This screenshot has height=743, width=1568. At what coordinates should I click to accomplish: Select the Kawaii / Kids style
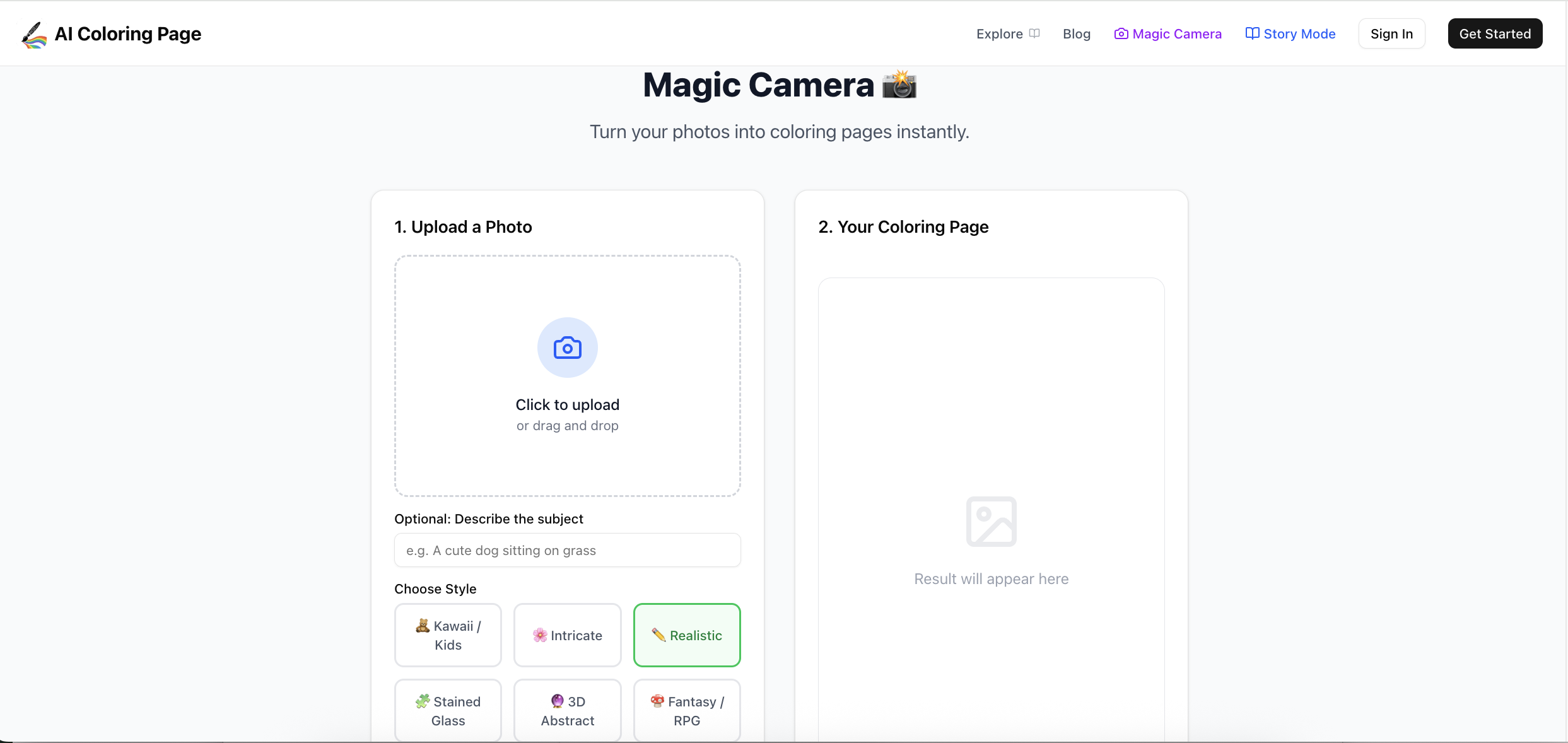click(448, 635)
